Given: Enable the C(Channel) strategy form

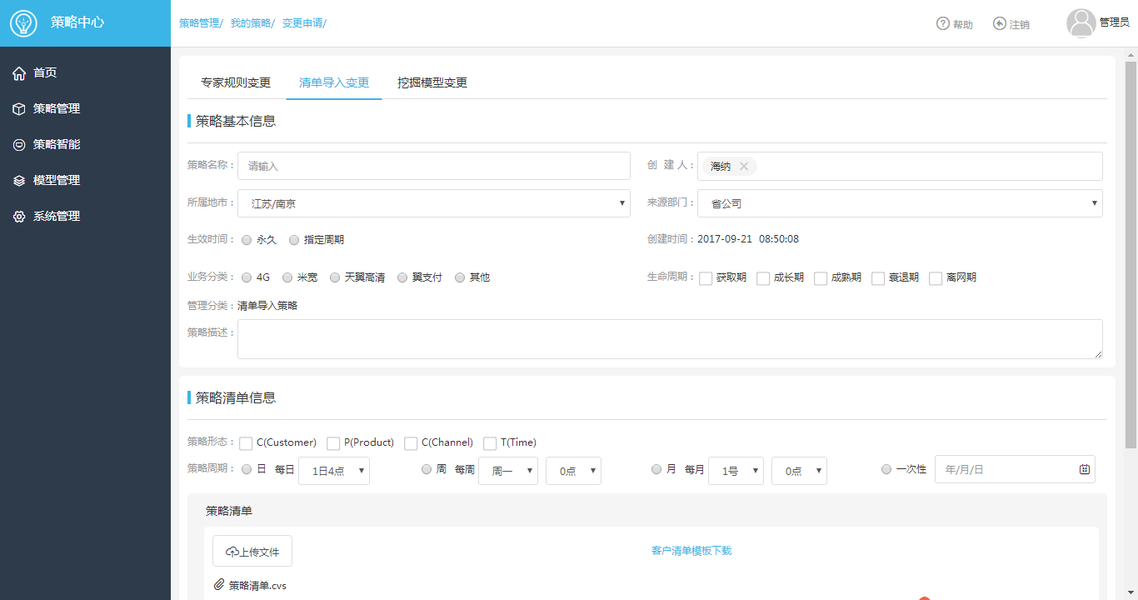Looking at the screenshot, I should click(x=411, y=443).
